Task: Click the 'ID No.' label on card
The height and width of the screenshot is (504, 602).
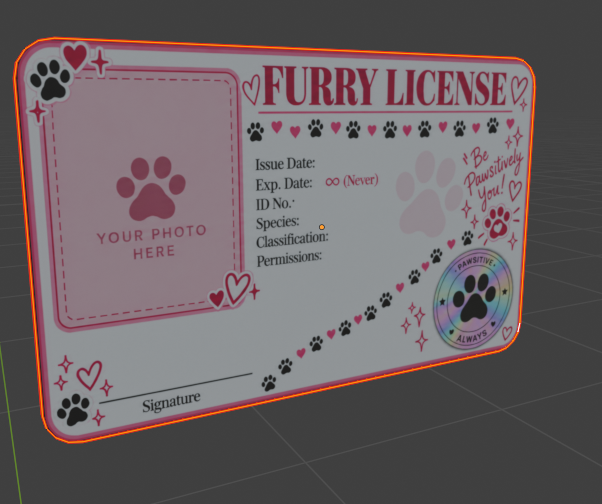Action: (x=275, y=204)
